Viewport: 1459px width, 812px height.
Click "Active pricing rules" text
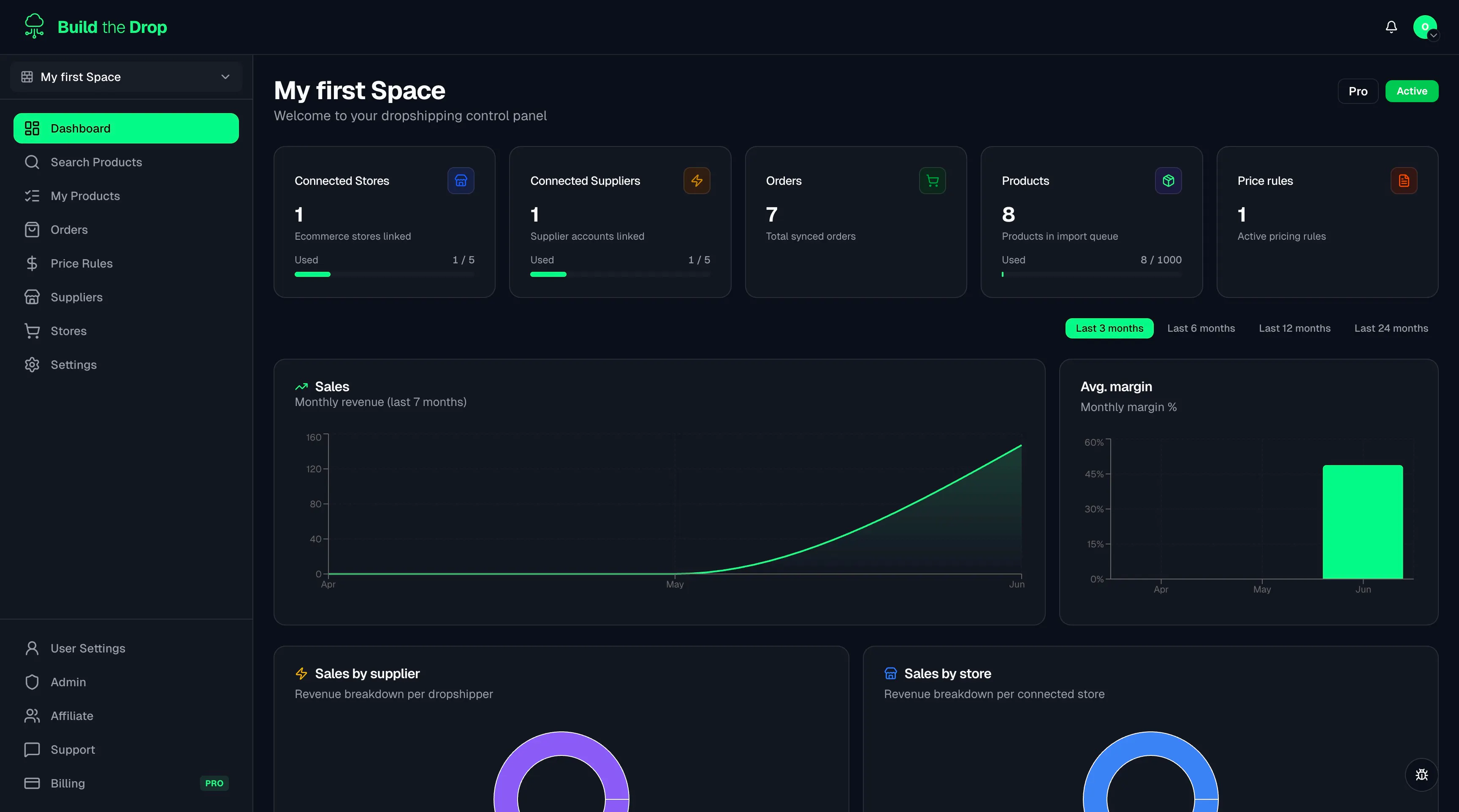coord(1281,237)
